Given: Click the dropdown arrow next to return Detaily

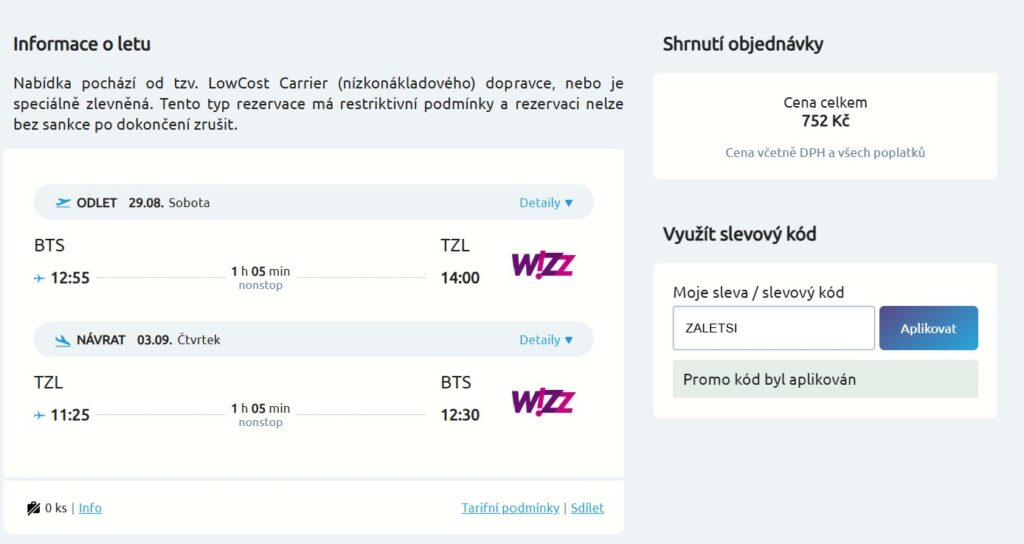Looking at the screenshot, I should point(569,340).
